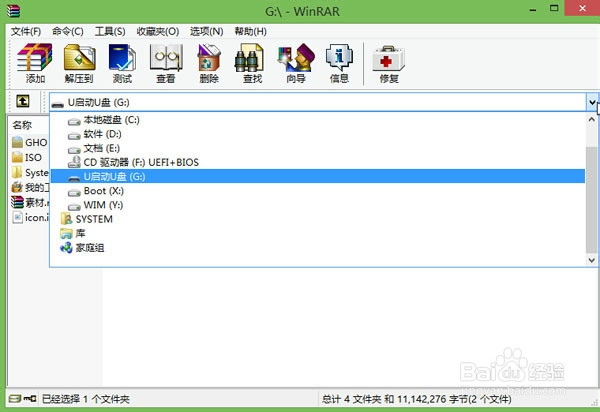Minimize the WinRAR window

tap(533, 9)
